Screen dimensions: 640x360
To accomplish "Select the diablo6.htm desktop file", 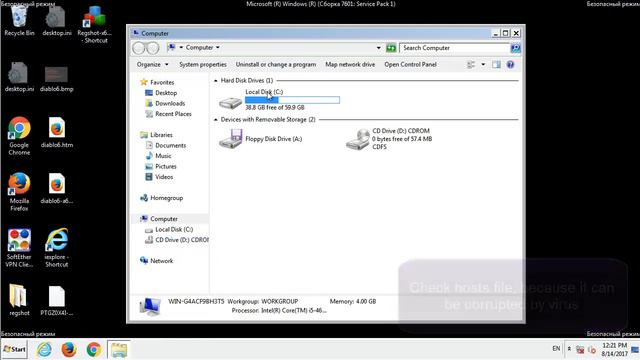I will pyautogui.click(x=57, y=133).
